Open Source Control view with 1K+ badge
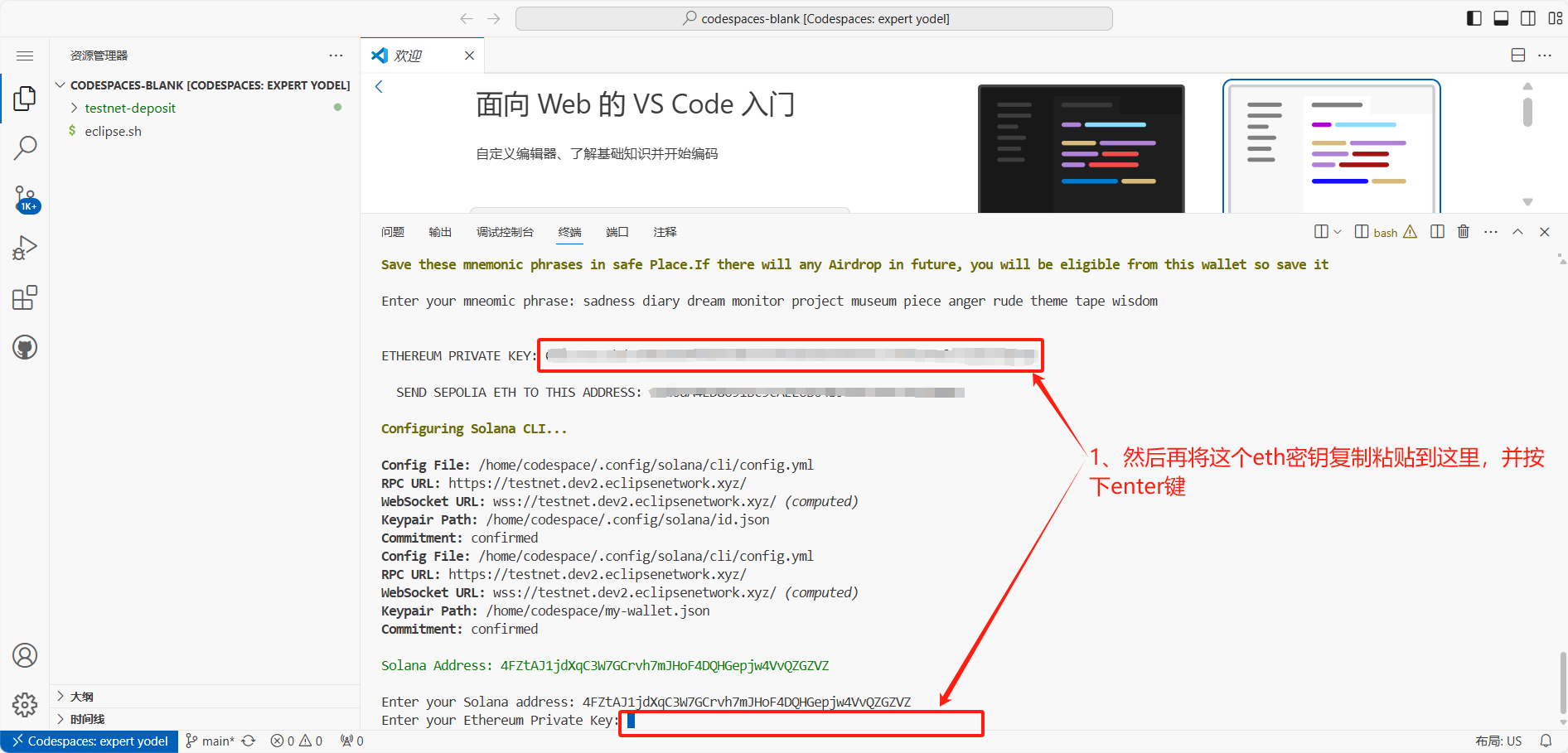The image size is (1568, 753). point(25,199)
